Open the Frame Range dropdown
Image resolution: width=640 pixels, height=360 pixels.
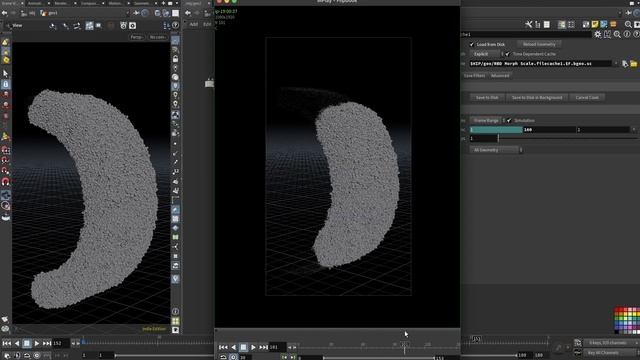coord(487,120)
